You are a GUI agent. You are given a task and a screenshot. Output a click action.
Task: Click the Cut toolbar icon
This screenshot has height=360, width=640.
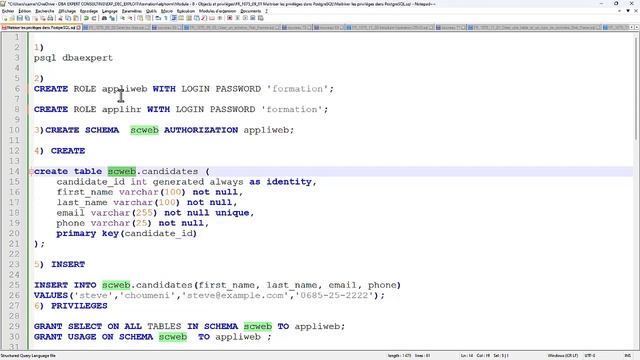pyautogui.click(x=60, y=18)
